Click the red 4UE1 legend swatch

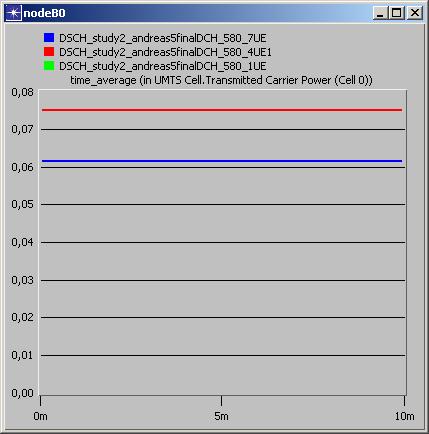pos(49,52)
